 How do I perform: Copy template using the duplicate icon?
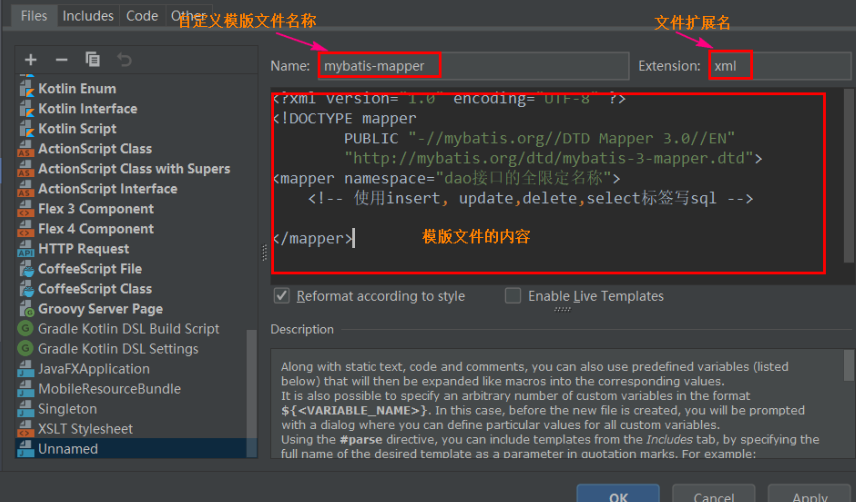(x=93, y=59)
